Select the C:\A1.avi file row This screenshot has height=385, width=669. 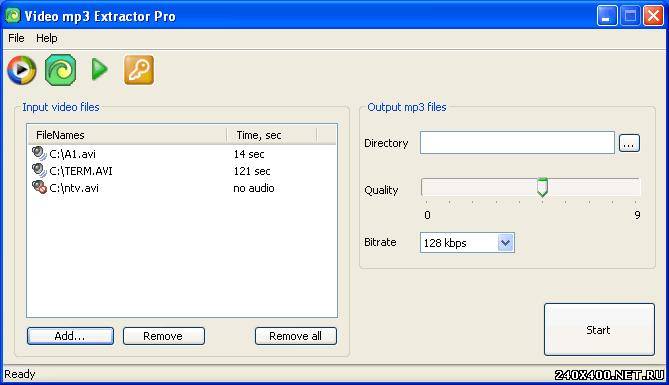182,154
